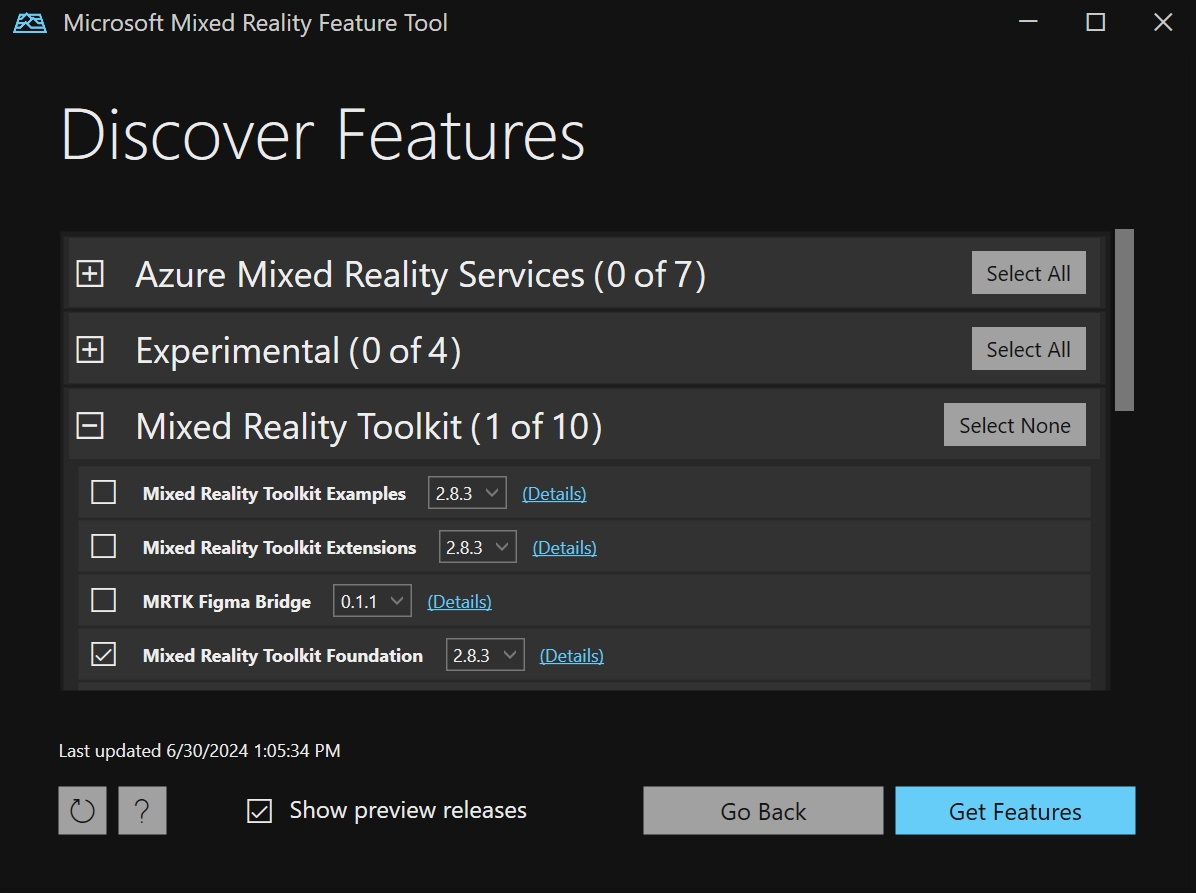Check the Mixed Reality Toolkit Examples box
Screen dimensions: 1196x893
pos(103,492)
